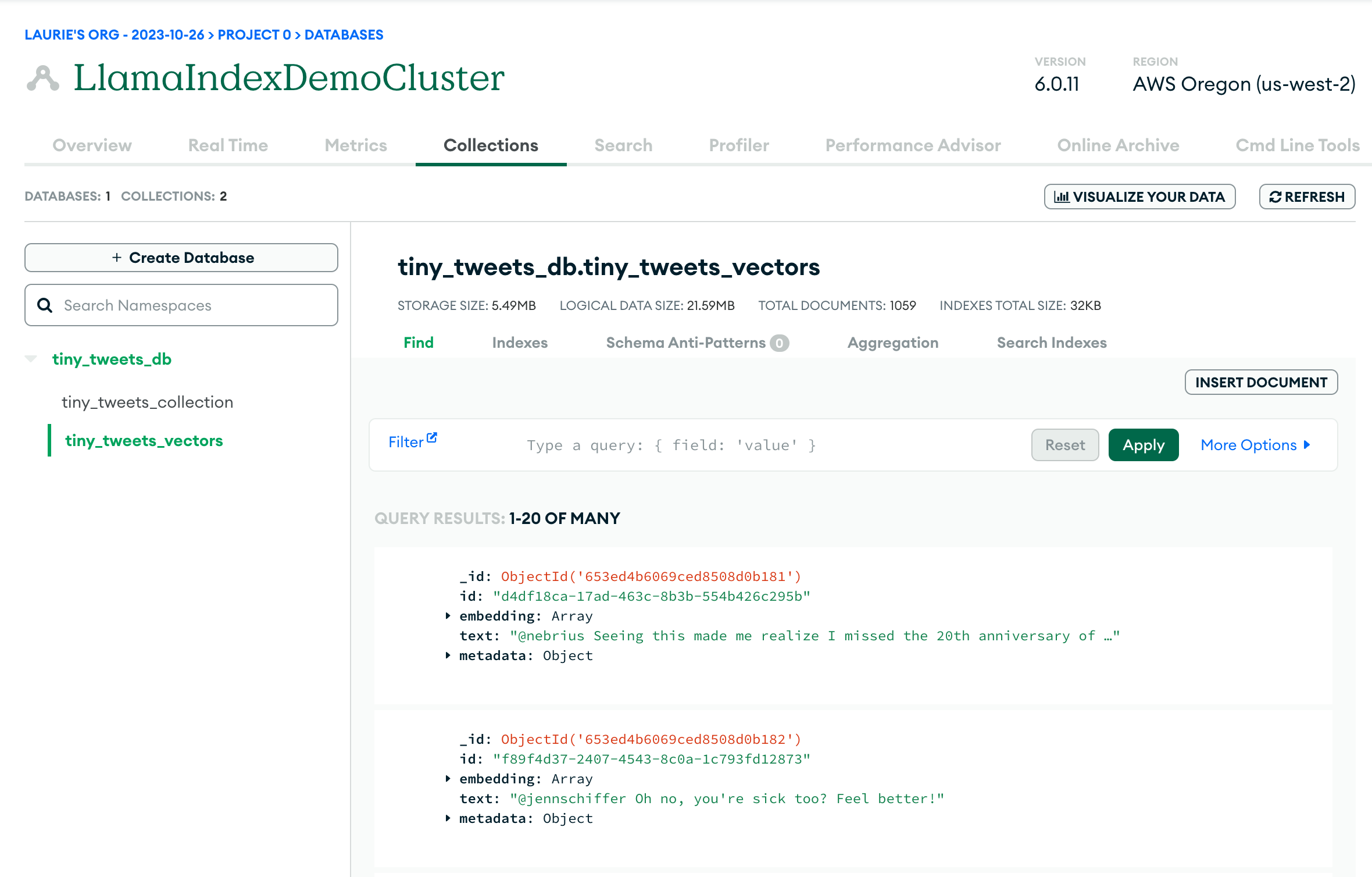1372x877 pixels.
Task: Click the More Options arrow icon
Action: pyautogui.click(x=1307, y=445)
